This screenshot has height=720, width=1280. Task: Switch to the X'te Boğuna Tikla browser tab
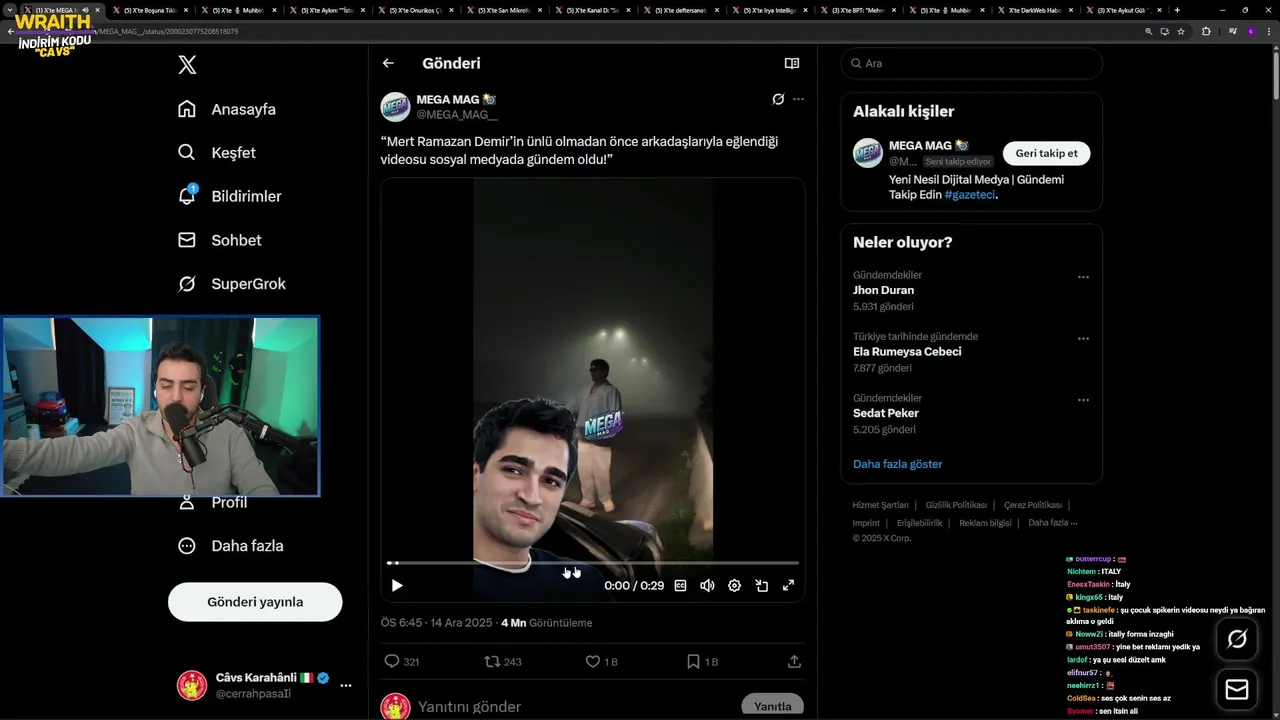coord(148,10)
